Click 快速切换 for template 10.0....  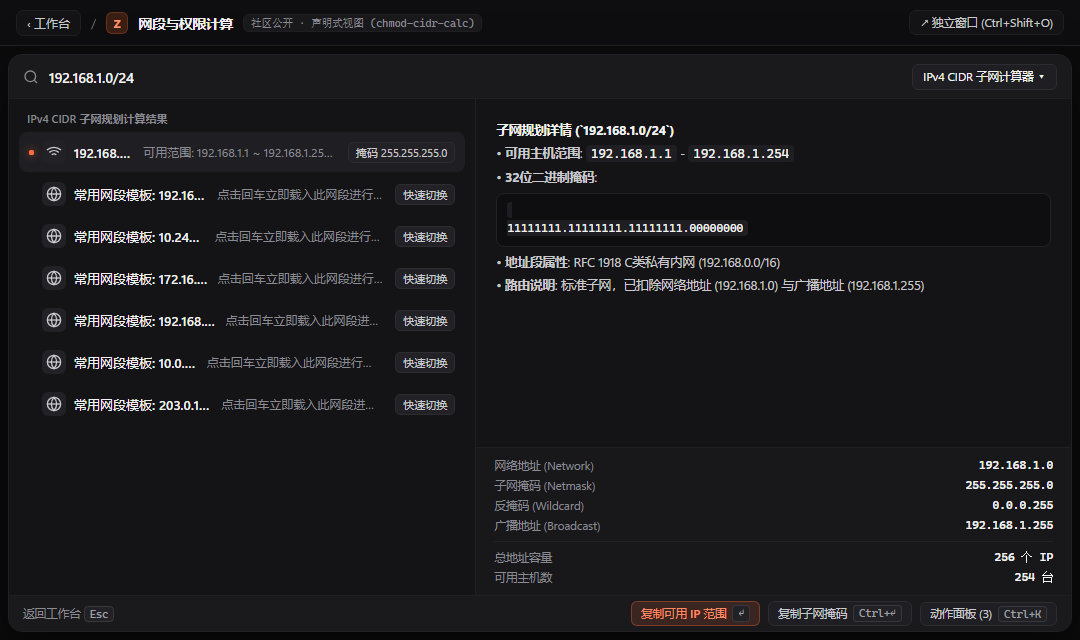425,363
